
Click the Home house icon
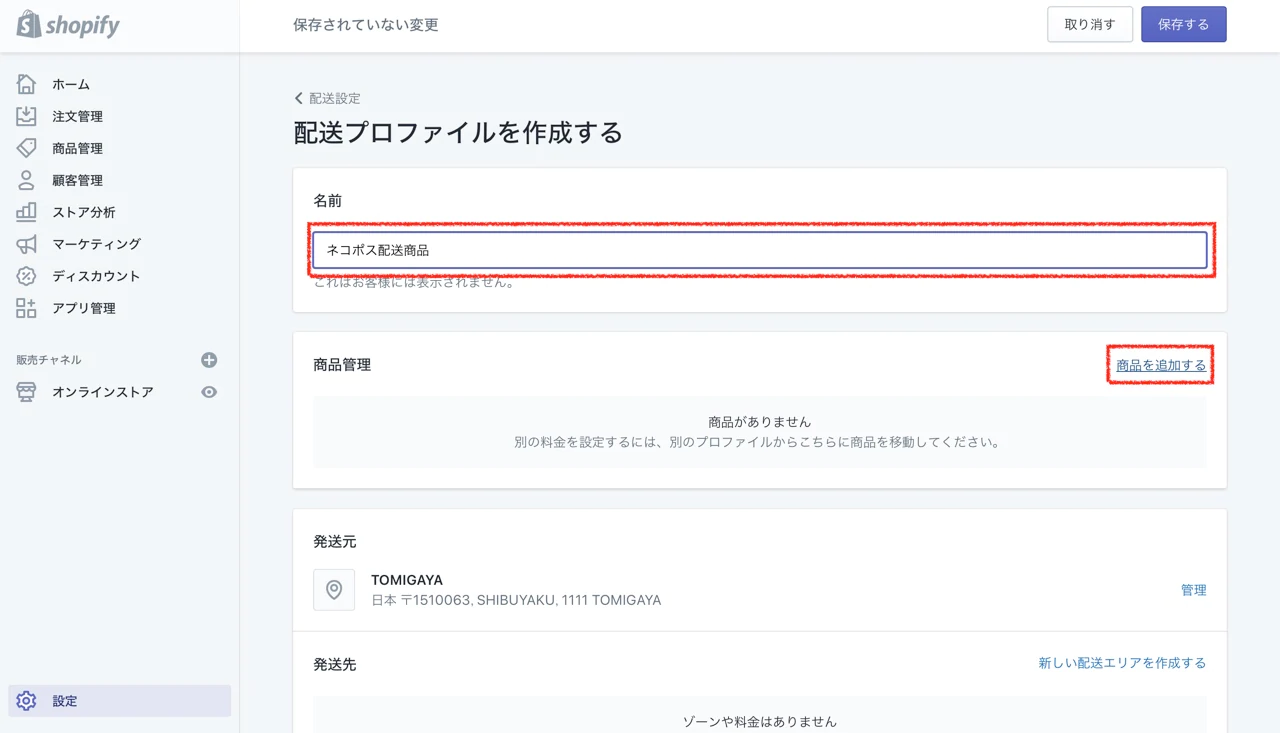pyautogui.click(x=26, y=84)
